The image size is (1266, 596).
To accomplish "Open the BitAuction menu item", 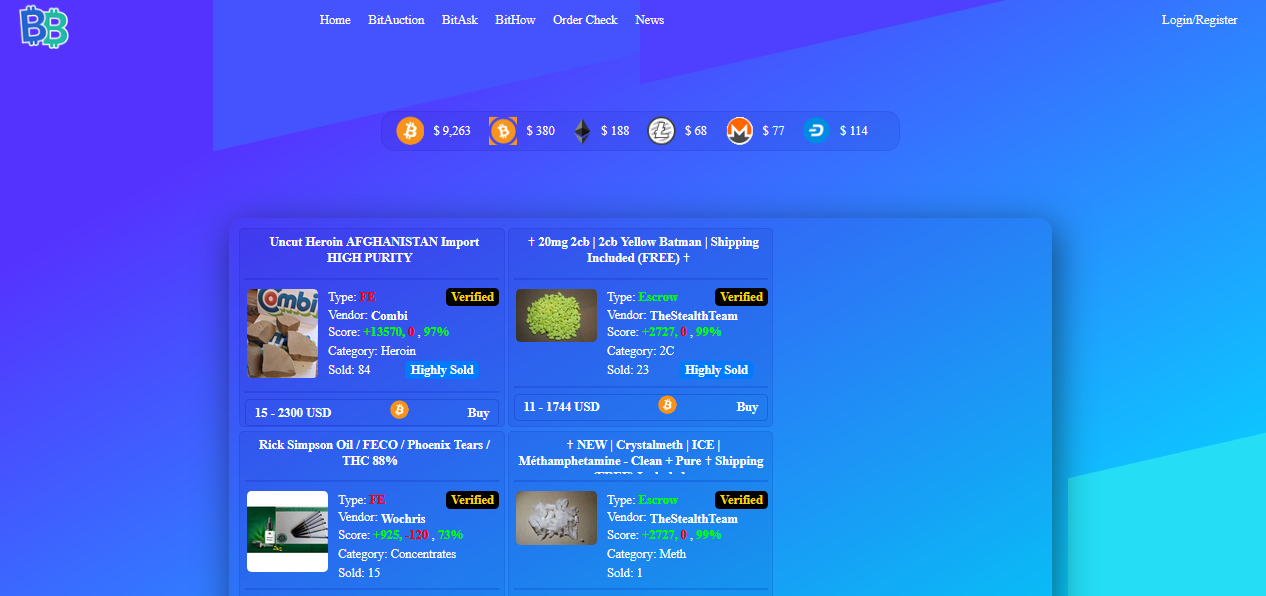I will click(396, 20).
